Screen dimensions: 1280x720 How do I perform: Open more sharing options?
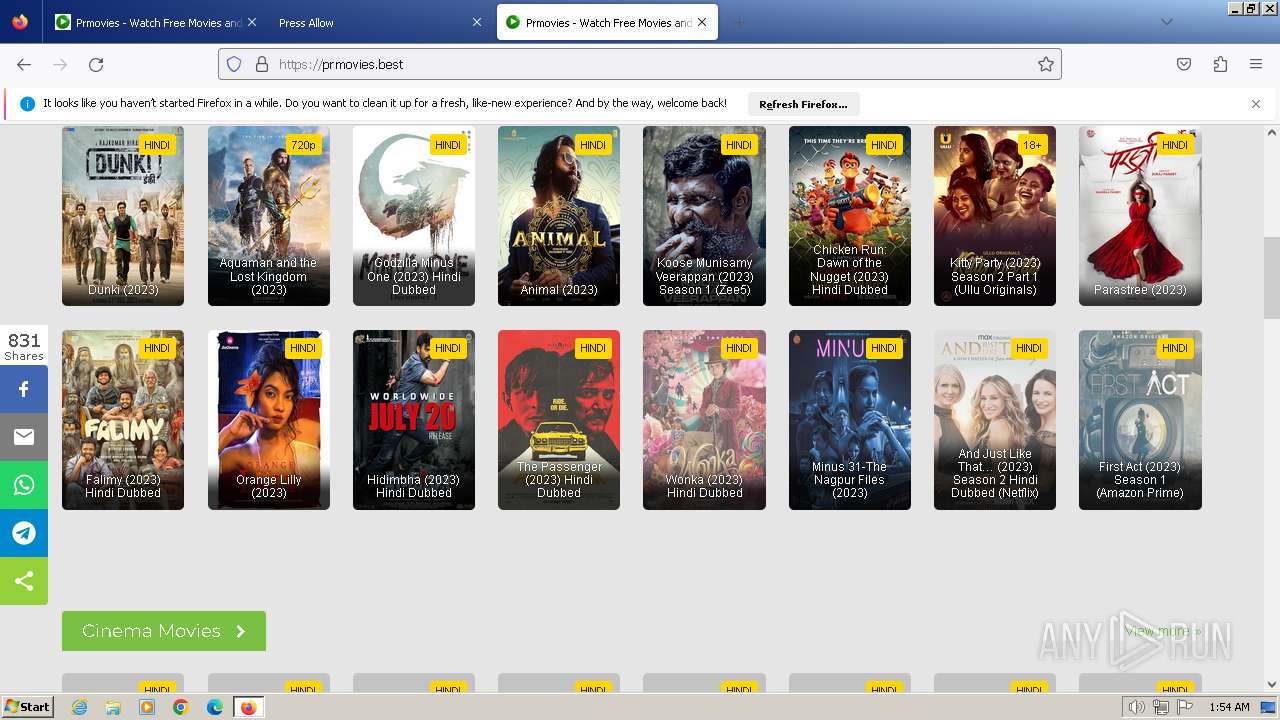[x=24, y=581]
